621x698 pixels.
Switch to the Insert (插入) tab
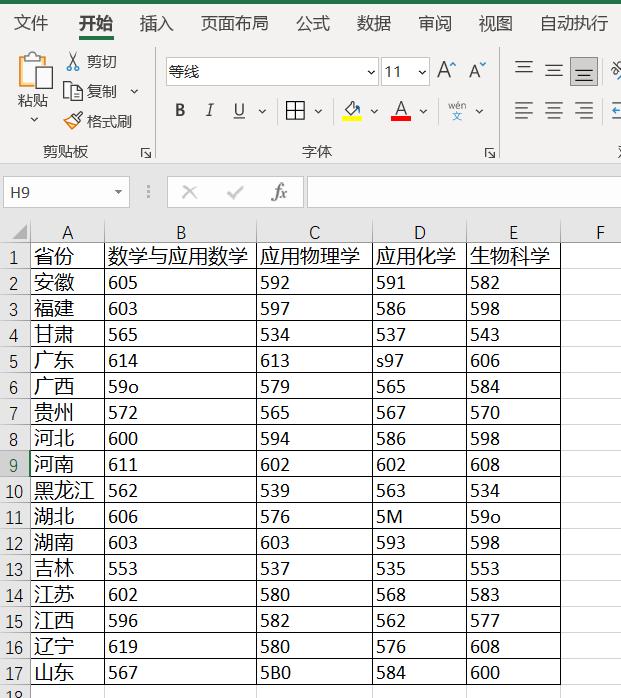point(156,23)
